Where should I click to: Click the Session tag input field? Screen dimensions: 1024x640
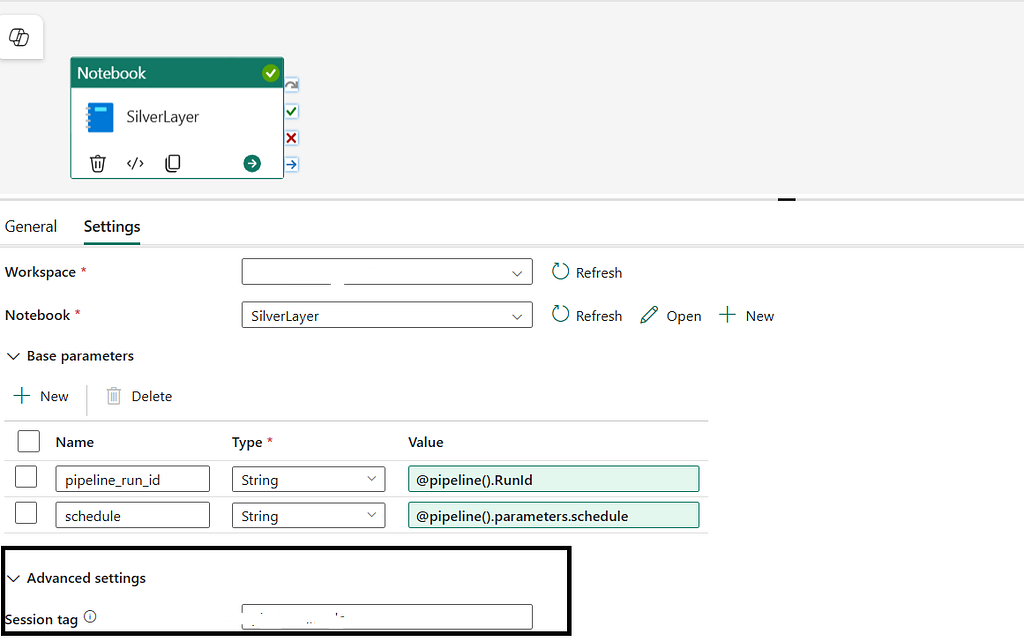387,617
